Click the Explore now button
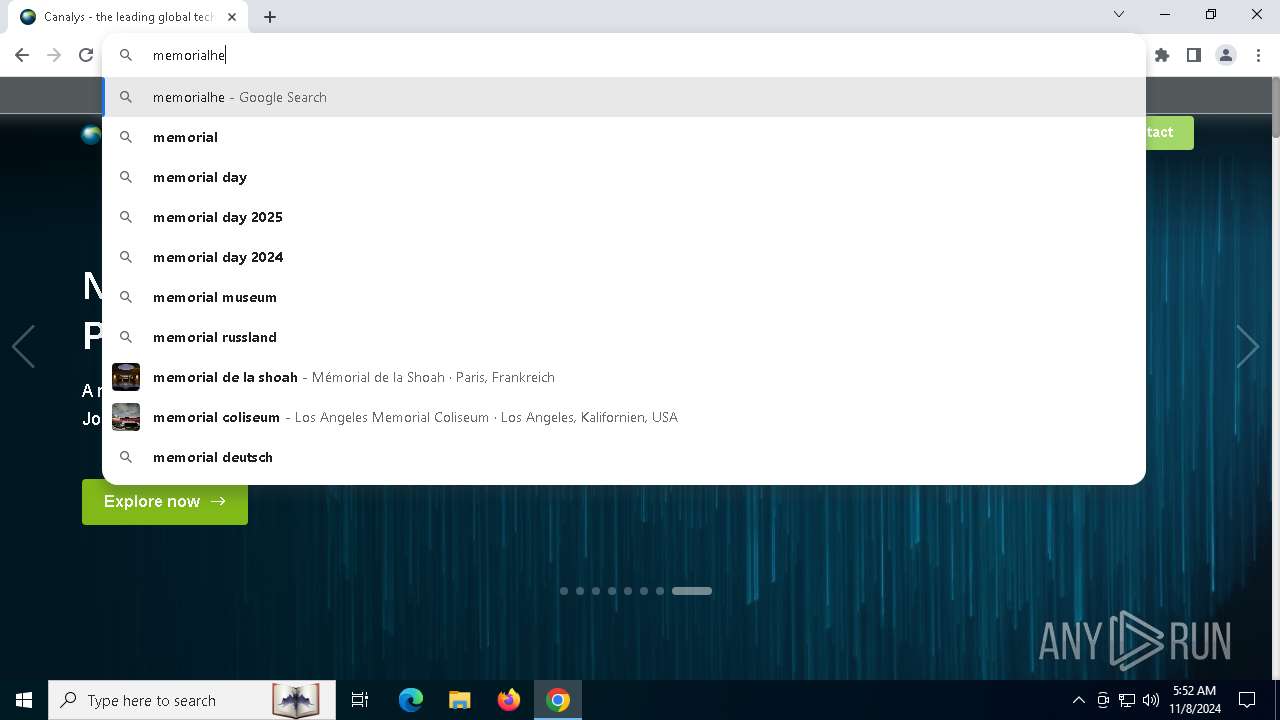Image resolution: width=1280 pixels, height=720 pixels. tap(165, 501)
